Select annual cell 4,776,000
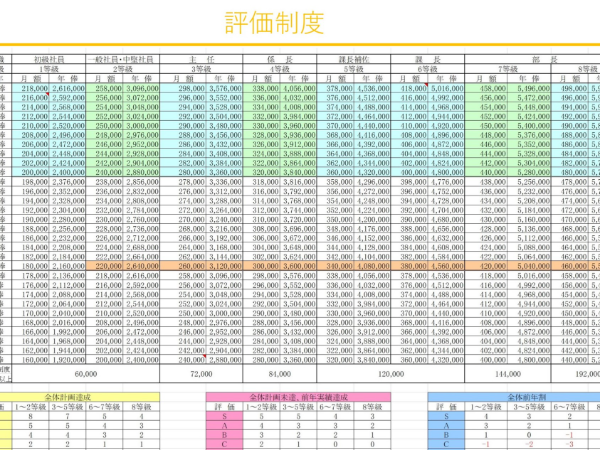 pos(446,182)
